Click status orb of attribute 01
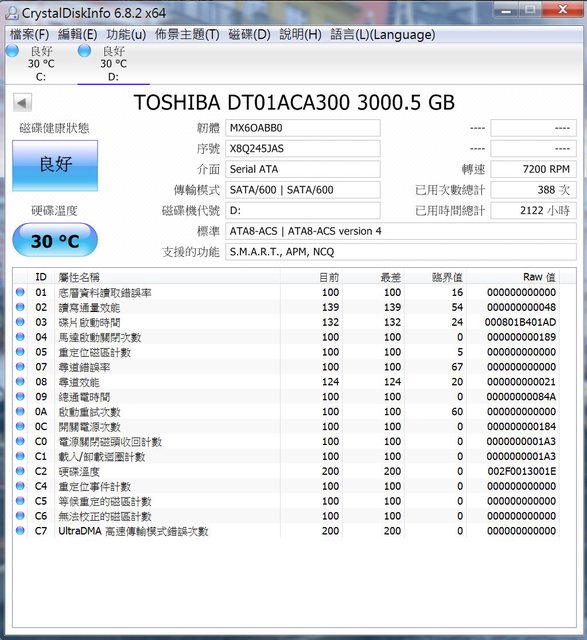Viewport: 587px width, 640px height. (20, 292)
